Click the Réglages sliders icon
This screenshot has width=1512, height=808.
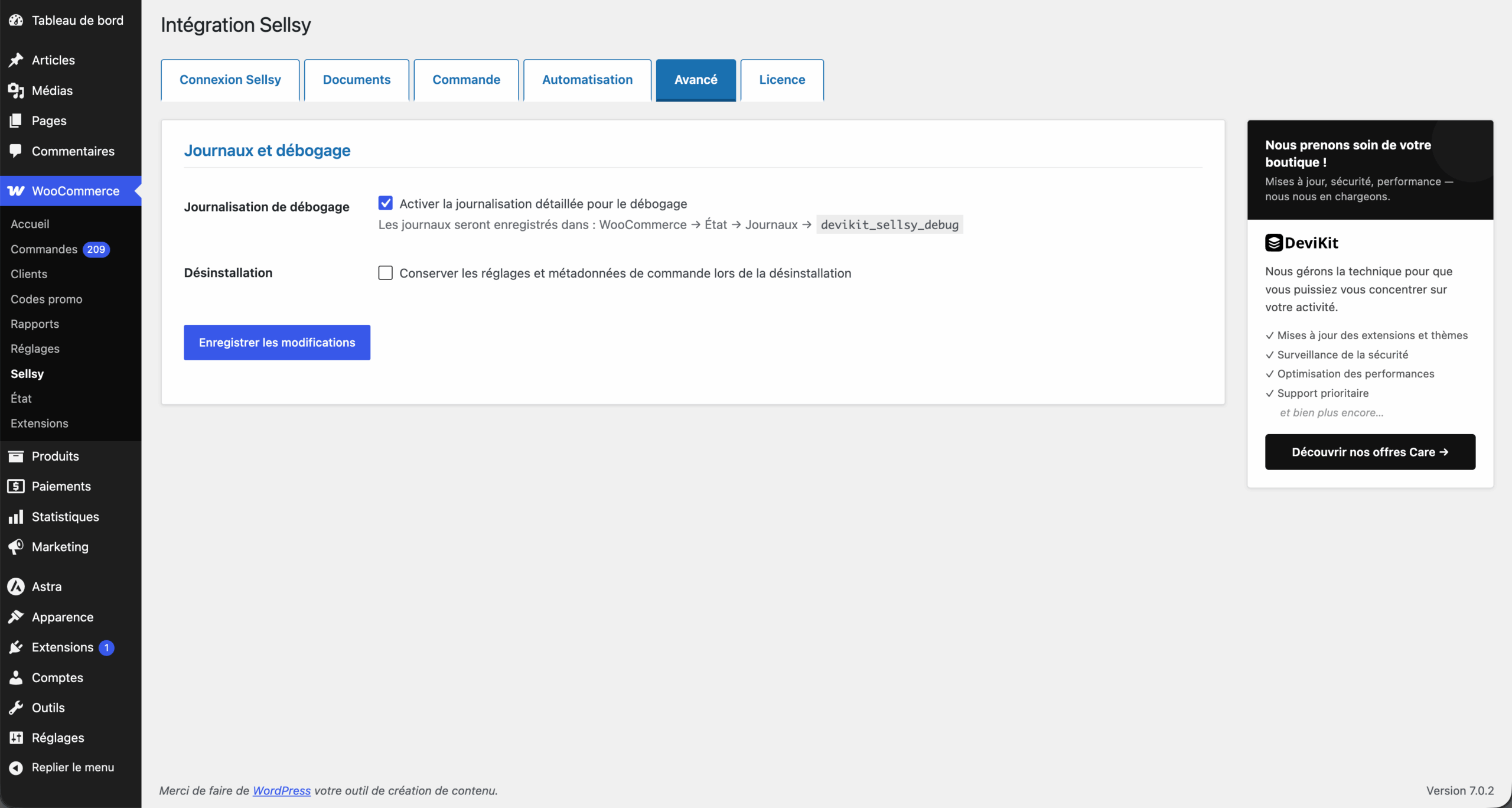16,738
